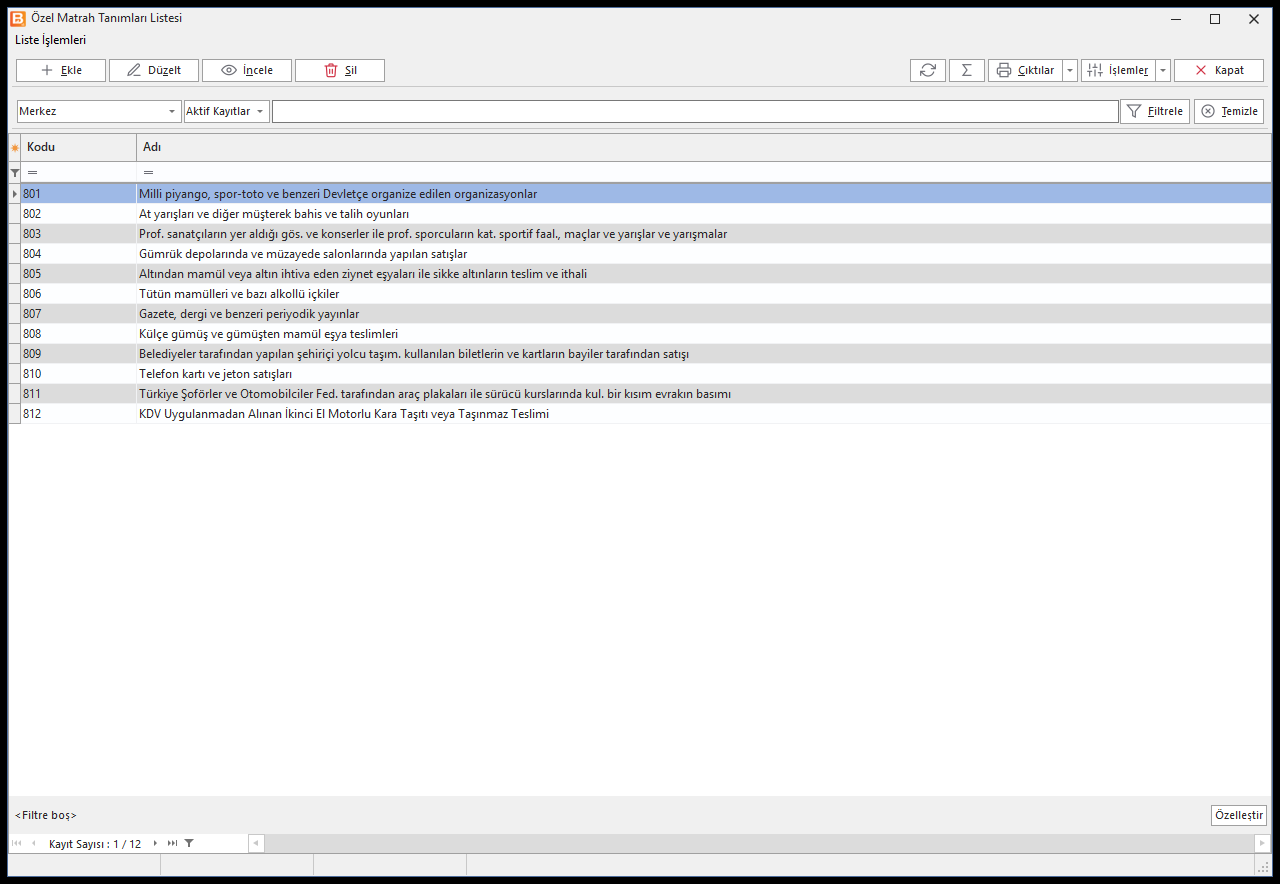Expand the Çıktılar dropdown arrow

pos(1070,70)
